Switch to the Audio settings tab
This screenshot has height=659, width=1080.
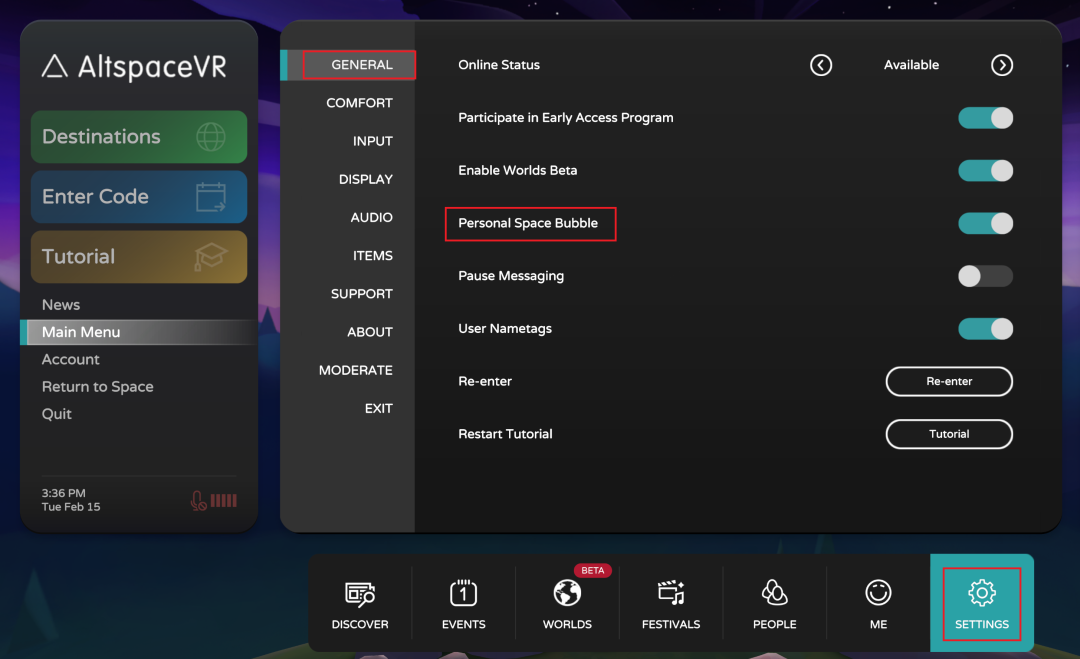(x=371, y=218)
